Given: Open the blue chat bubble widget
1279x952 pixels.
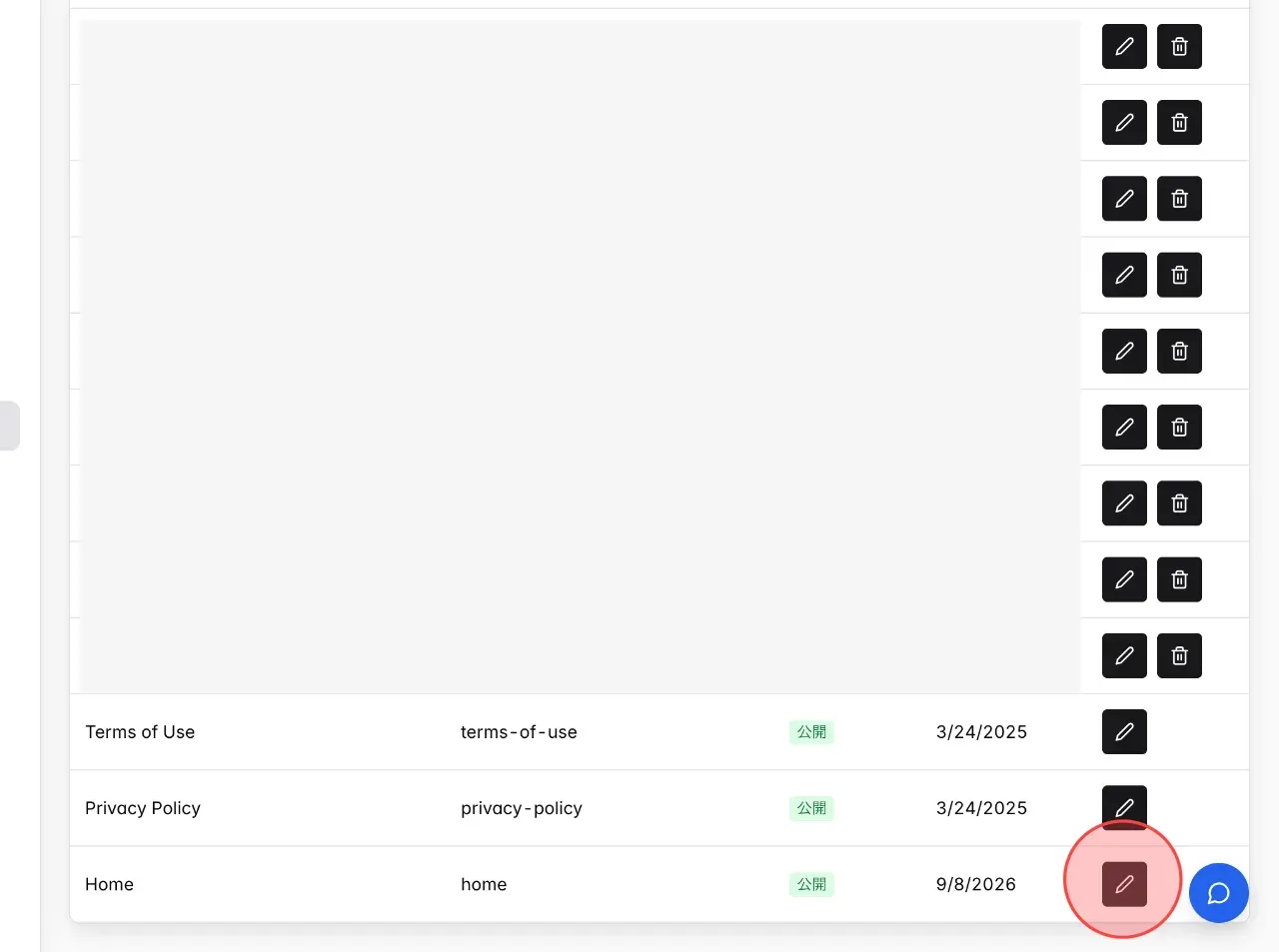Looking at the screenshot, I should [1219, 893].
